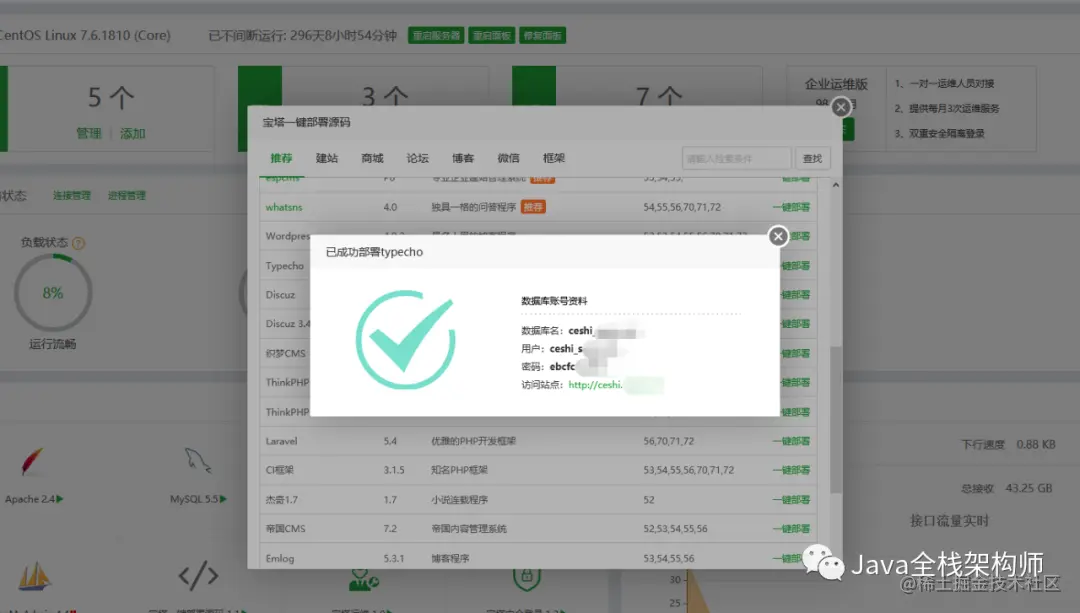Click the code brackets software icon
This screenshot has width=1080, height=613.
point(198,575)
